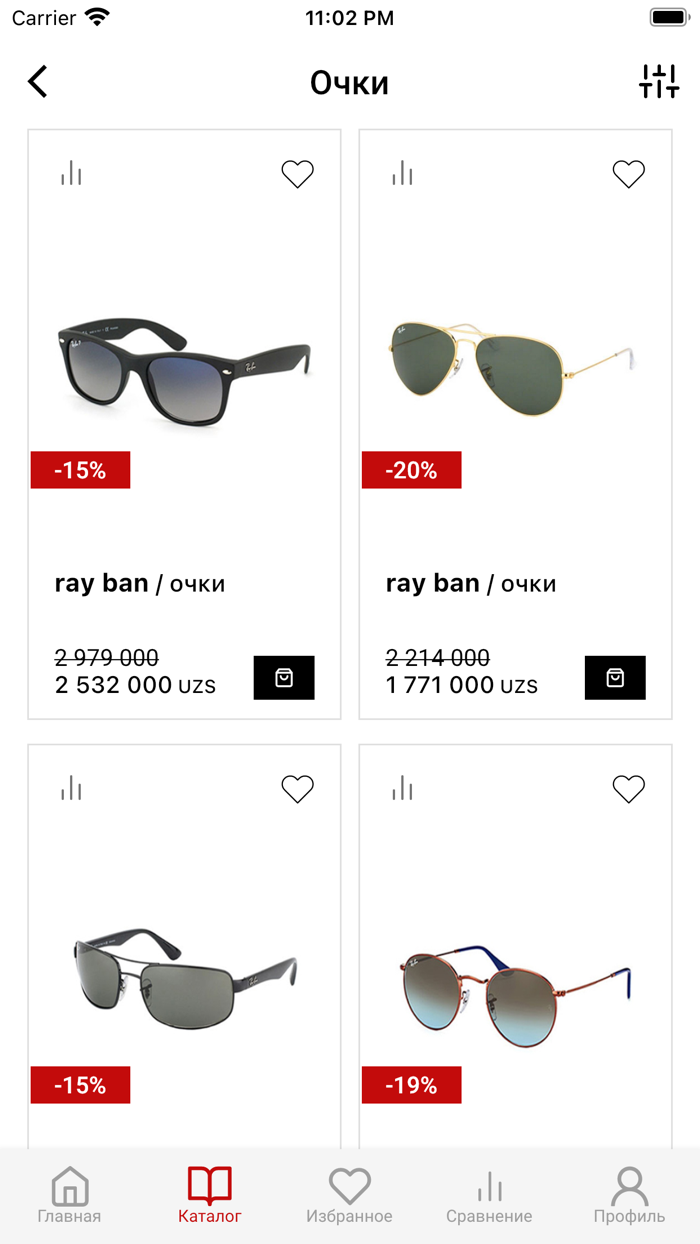Open the Профиль tab
Screen dimensions: 700x1244
pos(629,1196)
